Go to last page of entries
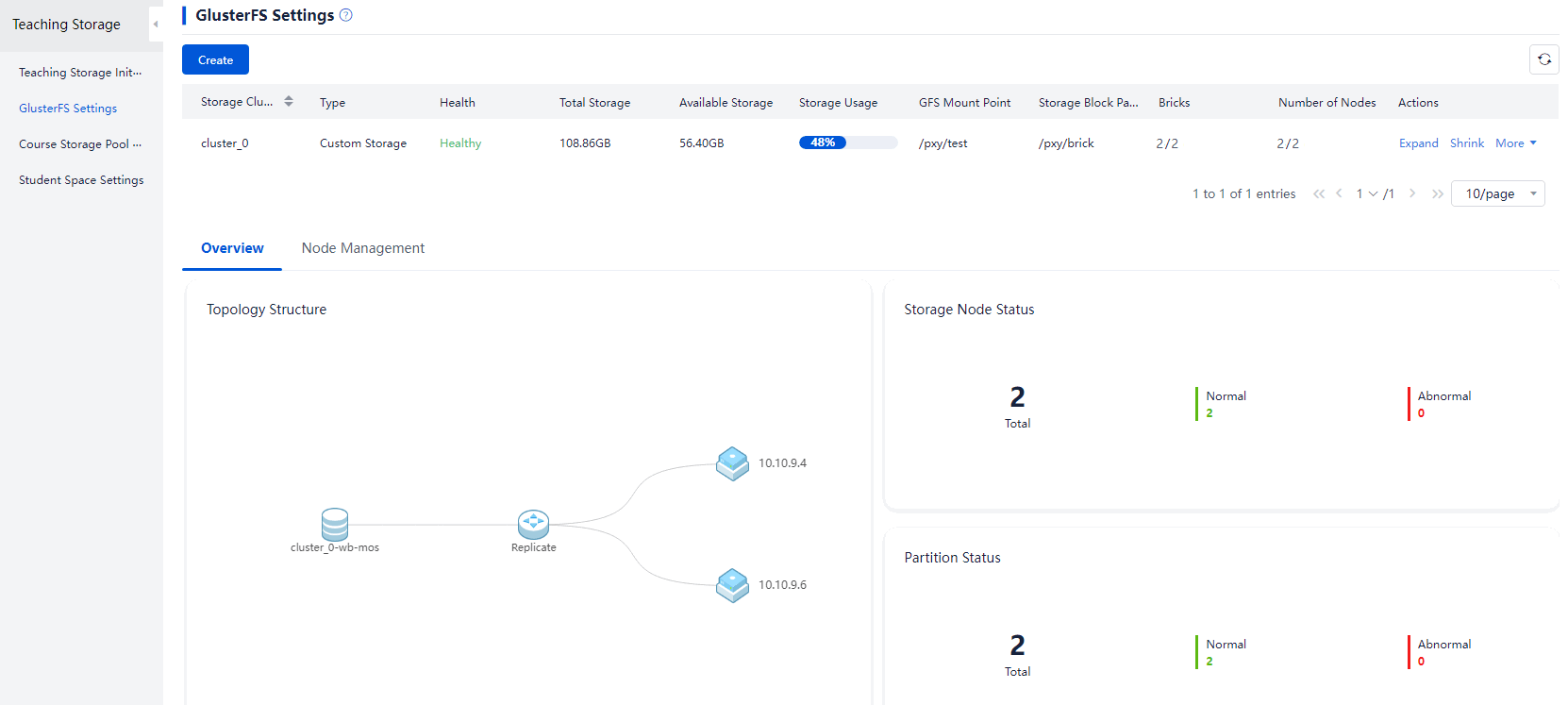Image resolution: width=1568 pixels, height=705 pixels. click(x=1438, y=193)
